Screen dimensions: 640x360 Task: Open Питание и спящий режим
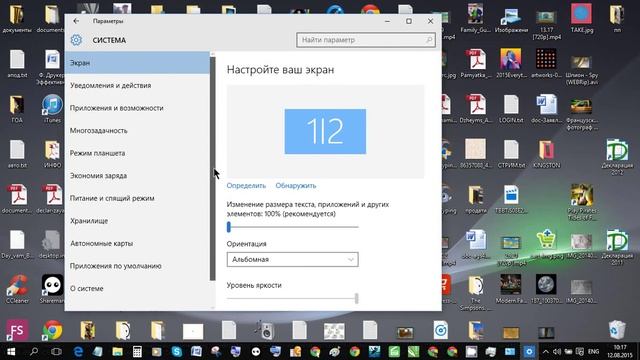137,198
